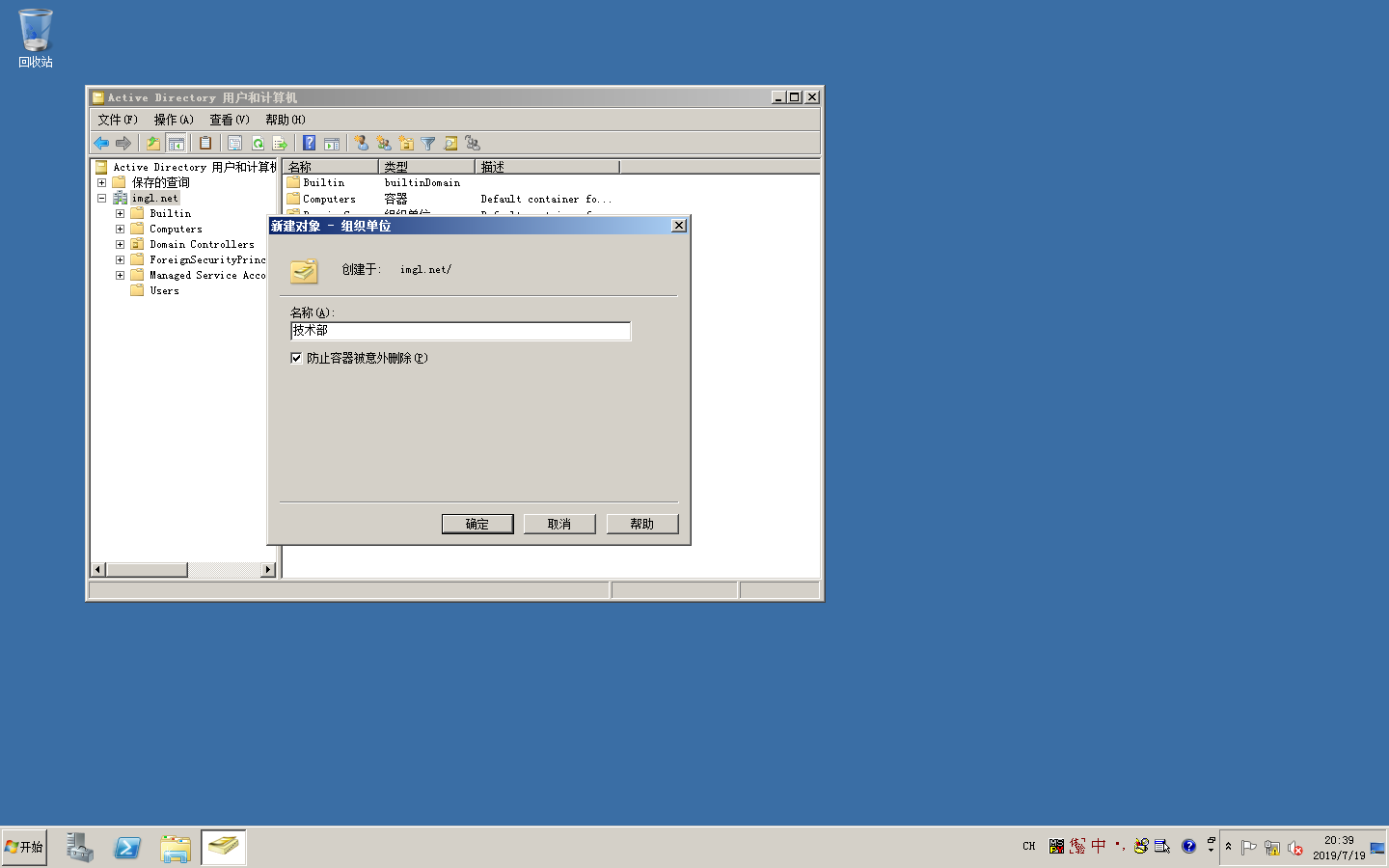Click the back arrow in toolbar
1389x868 pixels.
click(x=101, y=144)
